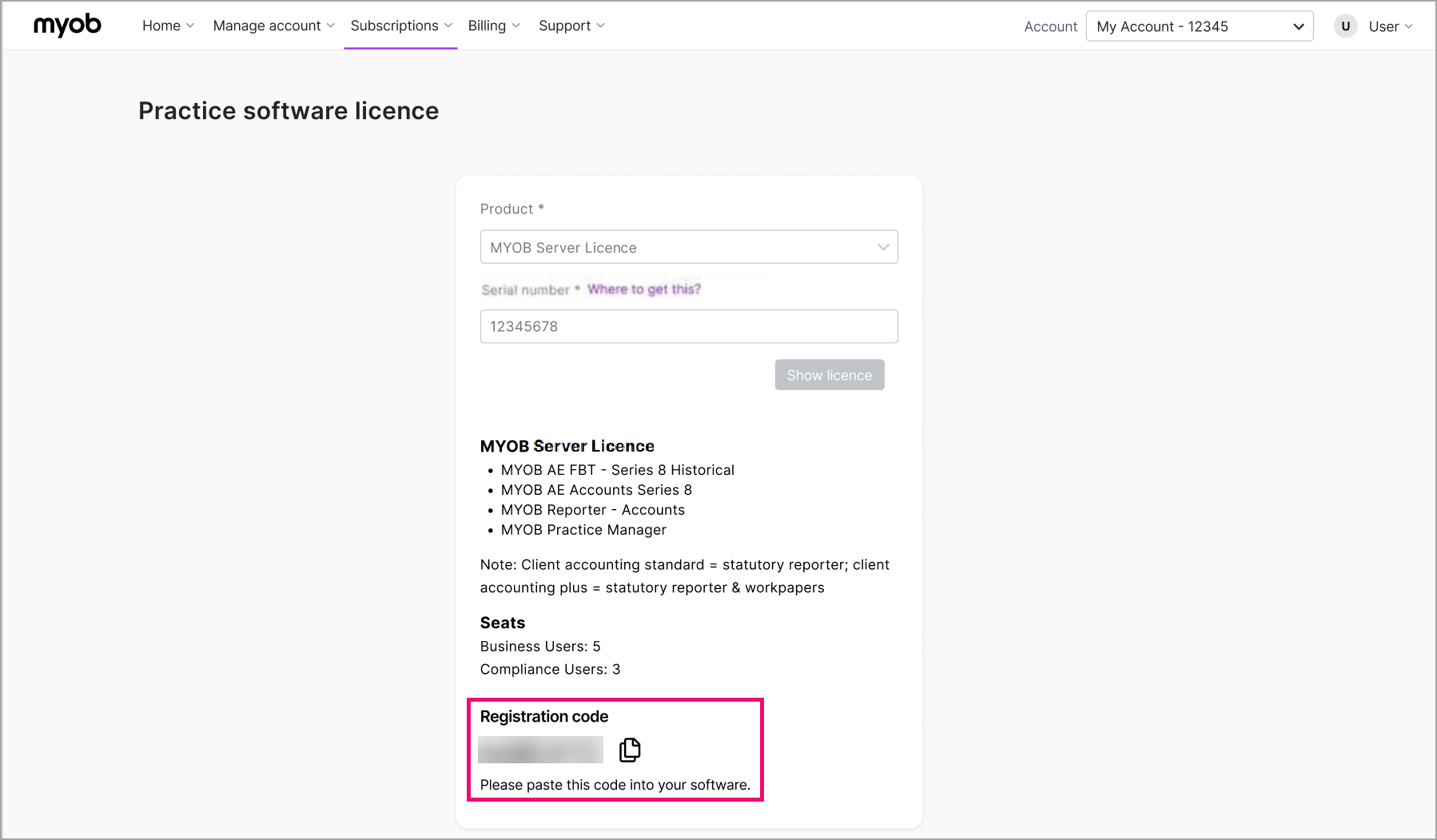Click the MYOB Server Licence heading

coord(567,446)
